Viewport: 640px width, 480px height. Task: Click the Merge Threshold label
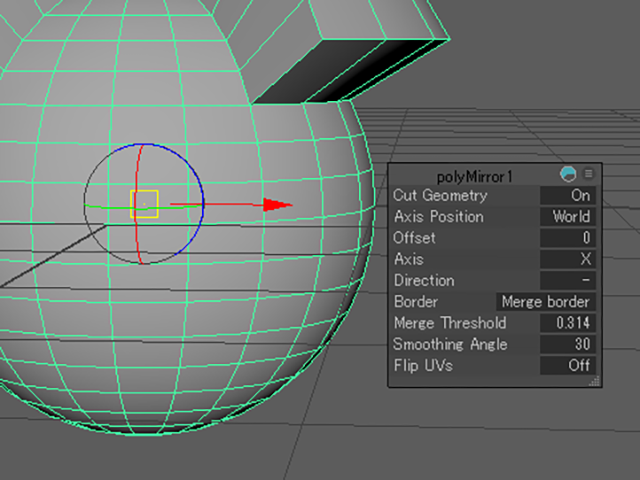[x=450, y=323]
